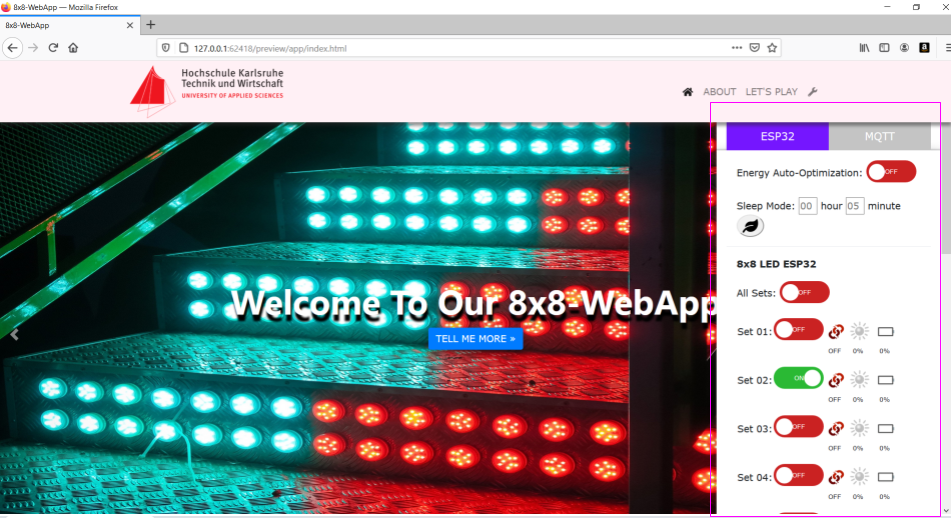Screen dimensions: 951x518
Task: Select the ESP32 tab
Action: click(x=777, y=136)
